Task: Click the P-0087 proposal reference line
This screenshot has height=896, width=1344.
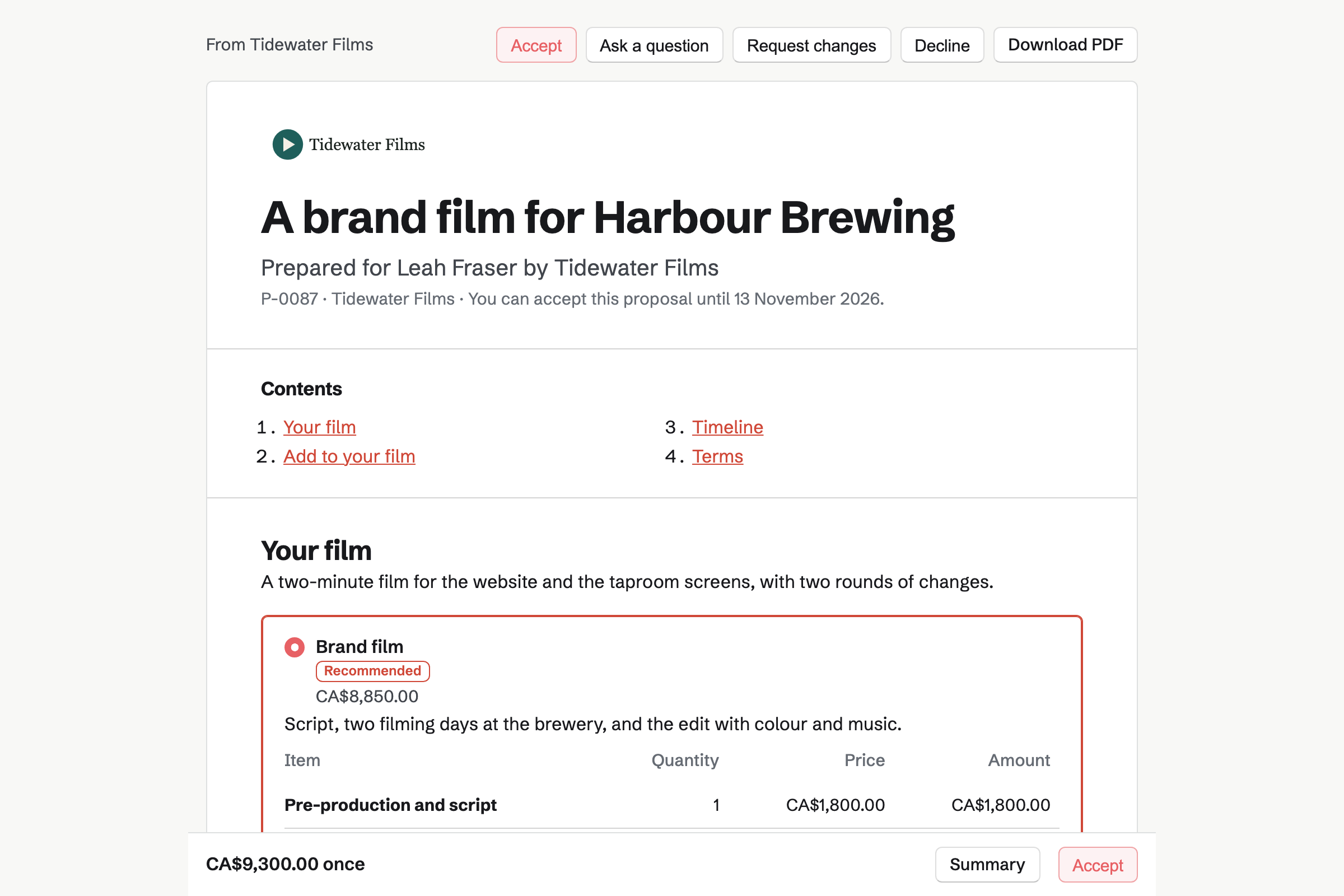Action: coord(572,299)
